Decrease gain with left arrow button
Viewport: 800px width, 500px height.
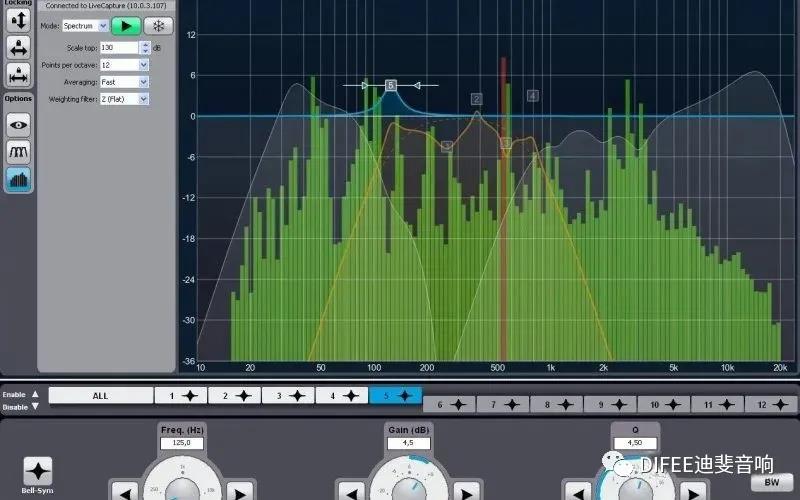point(352,491)
